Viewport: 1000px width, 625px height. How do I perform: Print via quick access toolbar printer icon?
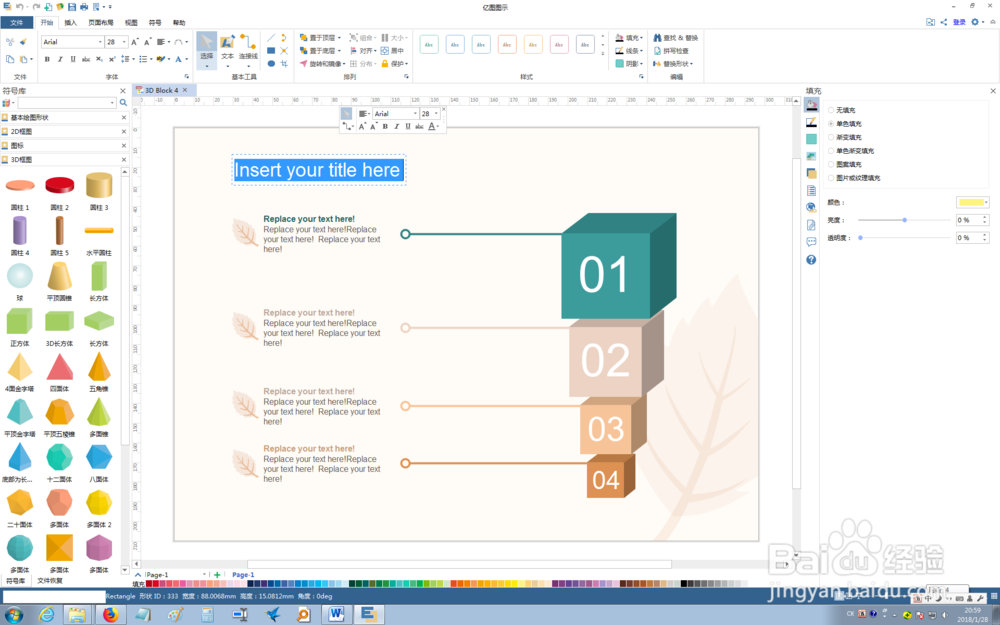click(84, 6)
